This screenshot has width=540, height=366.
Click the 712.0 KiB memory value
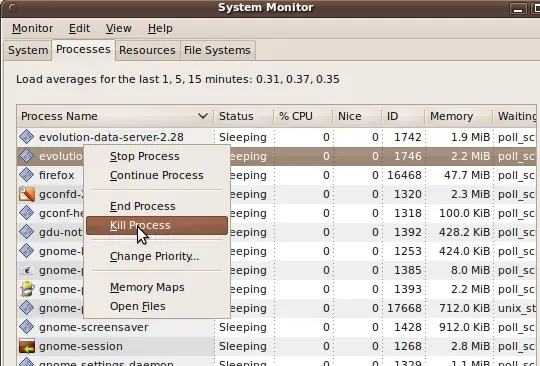point(465,308)
